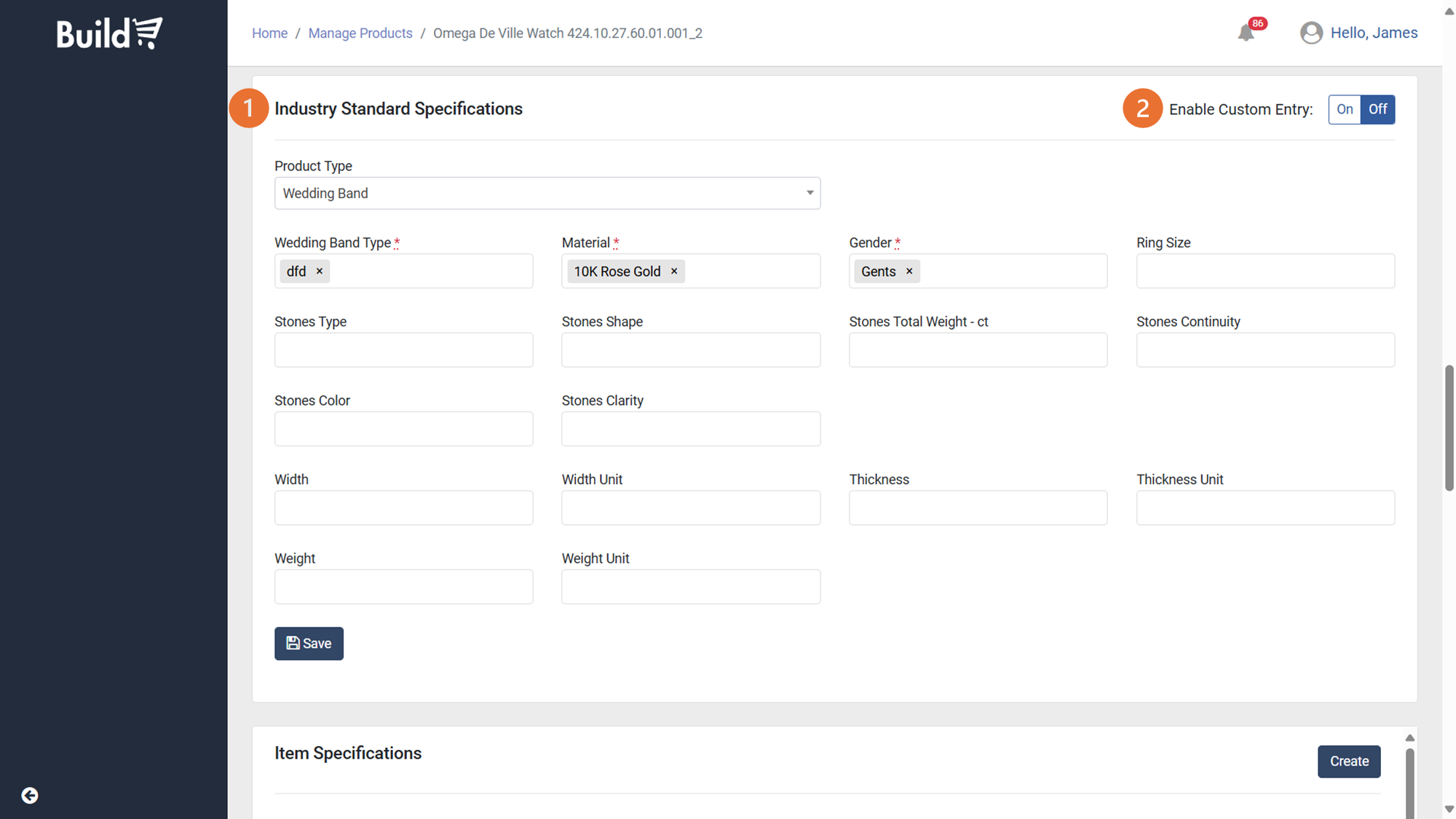The width and height of the screenshot is (1456, 819).
Task: Save the industry specifications
Action: pyautogui.click(x=309, y=644)
